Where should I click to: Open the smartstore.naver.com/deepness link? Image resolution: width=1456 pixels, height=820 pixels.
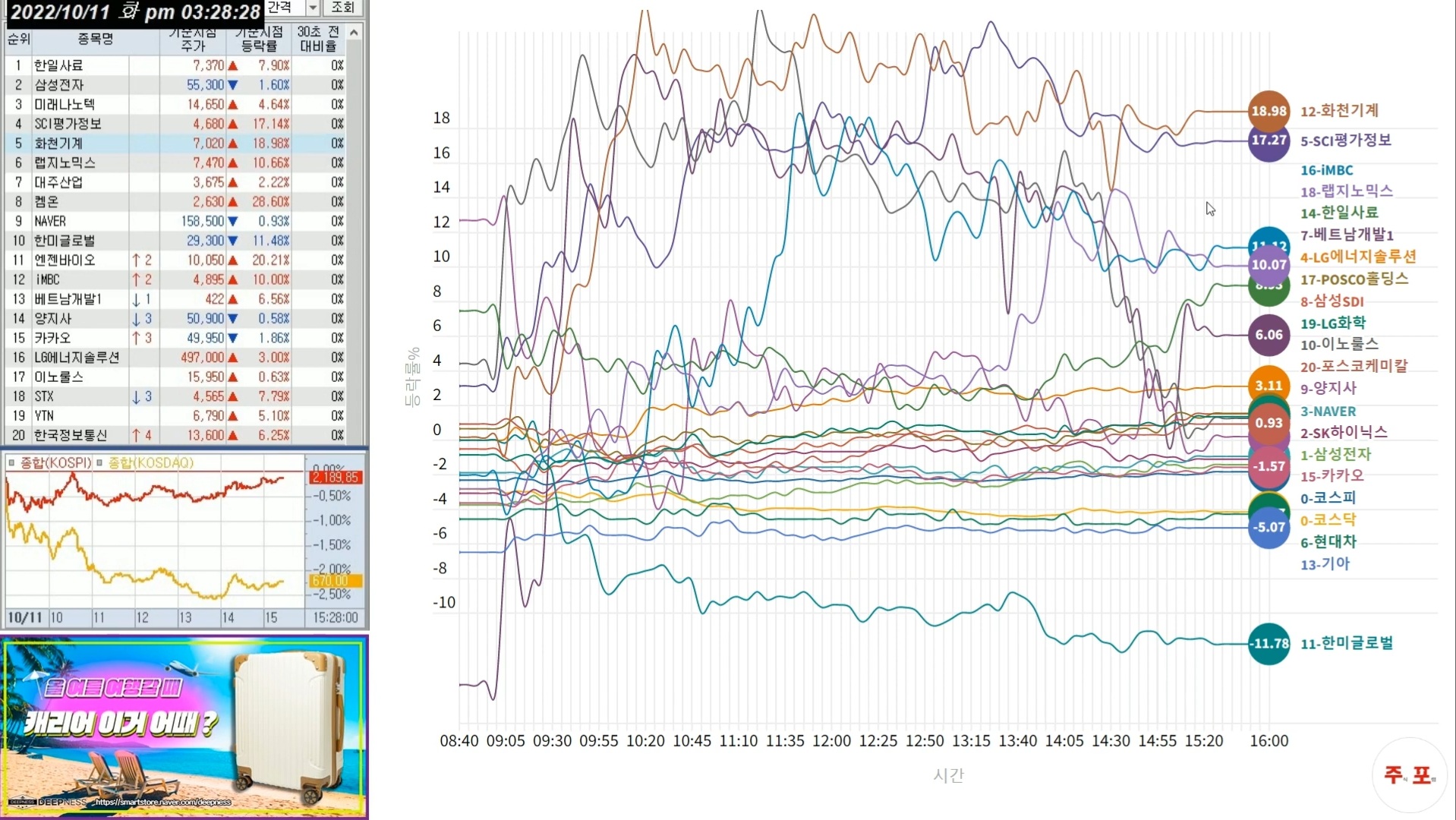pos(162,802)
